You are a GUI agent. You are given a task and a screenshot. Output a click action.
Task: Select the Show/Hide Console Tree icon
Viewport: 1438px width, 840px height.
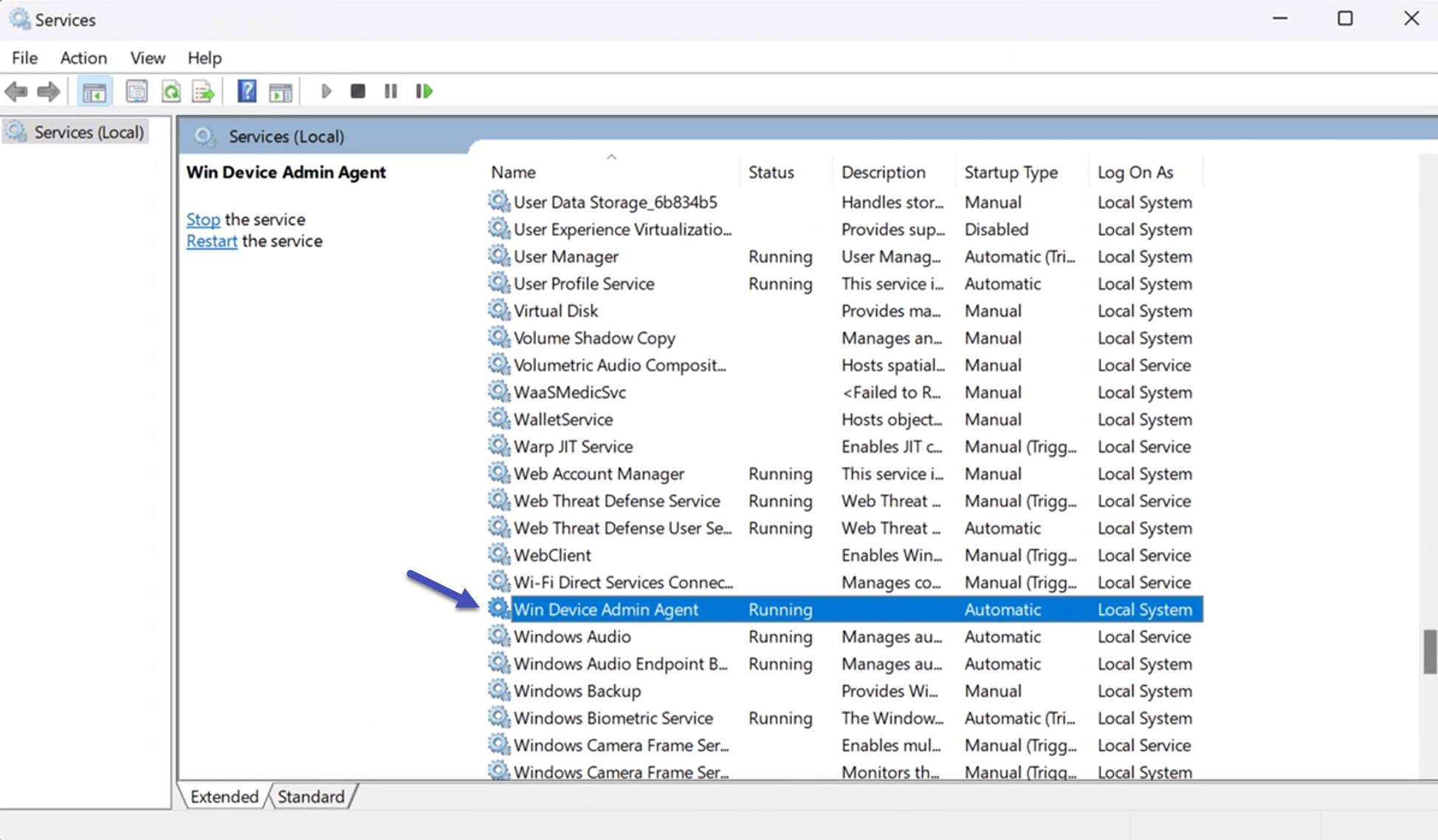(x=94, y=91)
